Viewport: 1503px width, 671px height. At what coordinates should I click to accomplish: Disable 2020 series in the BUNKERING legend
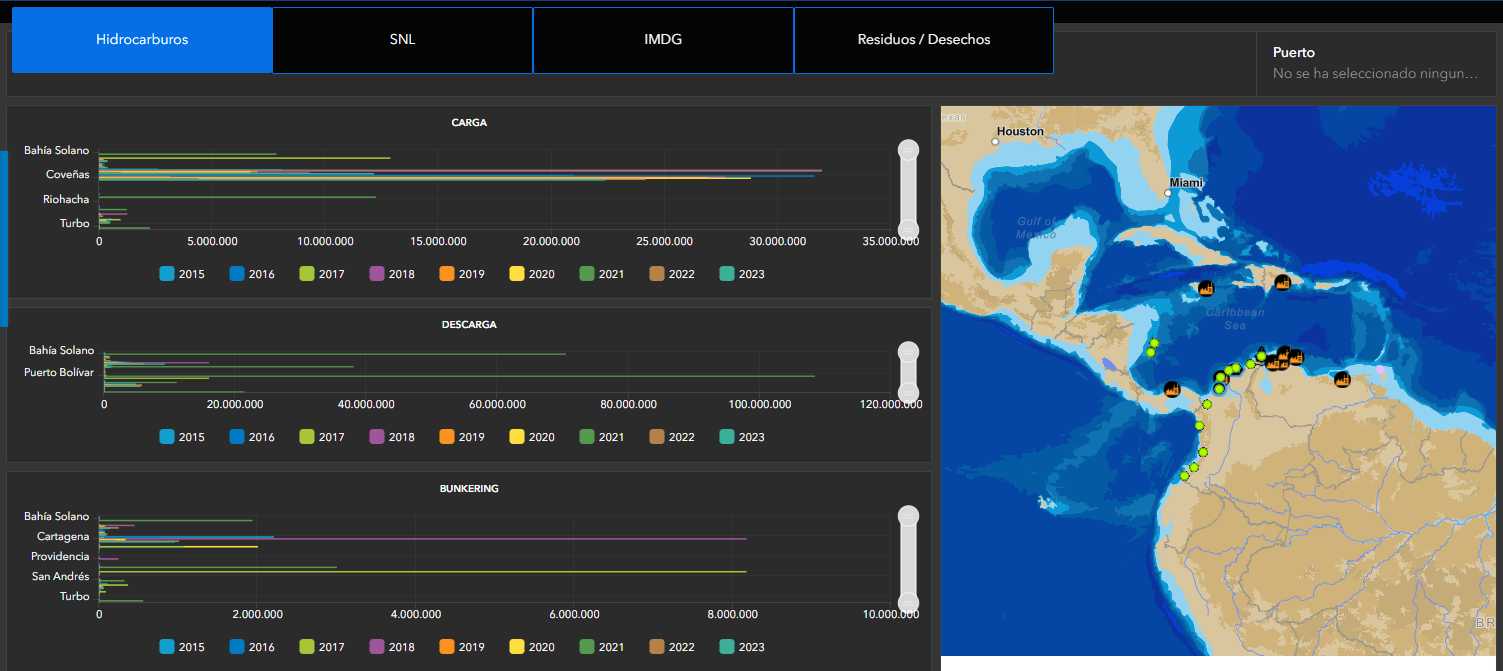(532, 647)
